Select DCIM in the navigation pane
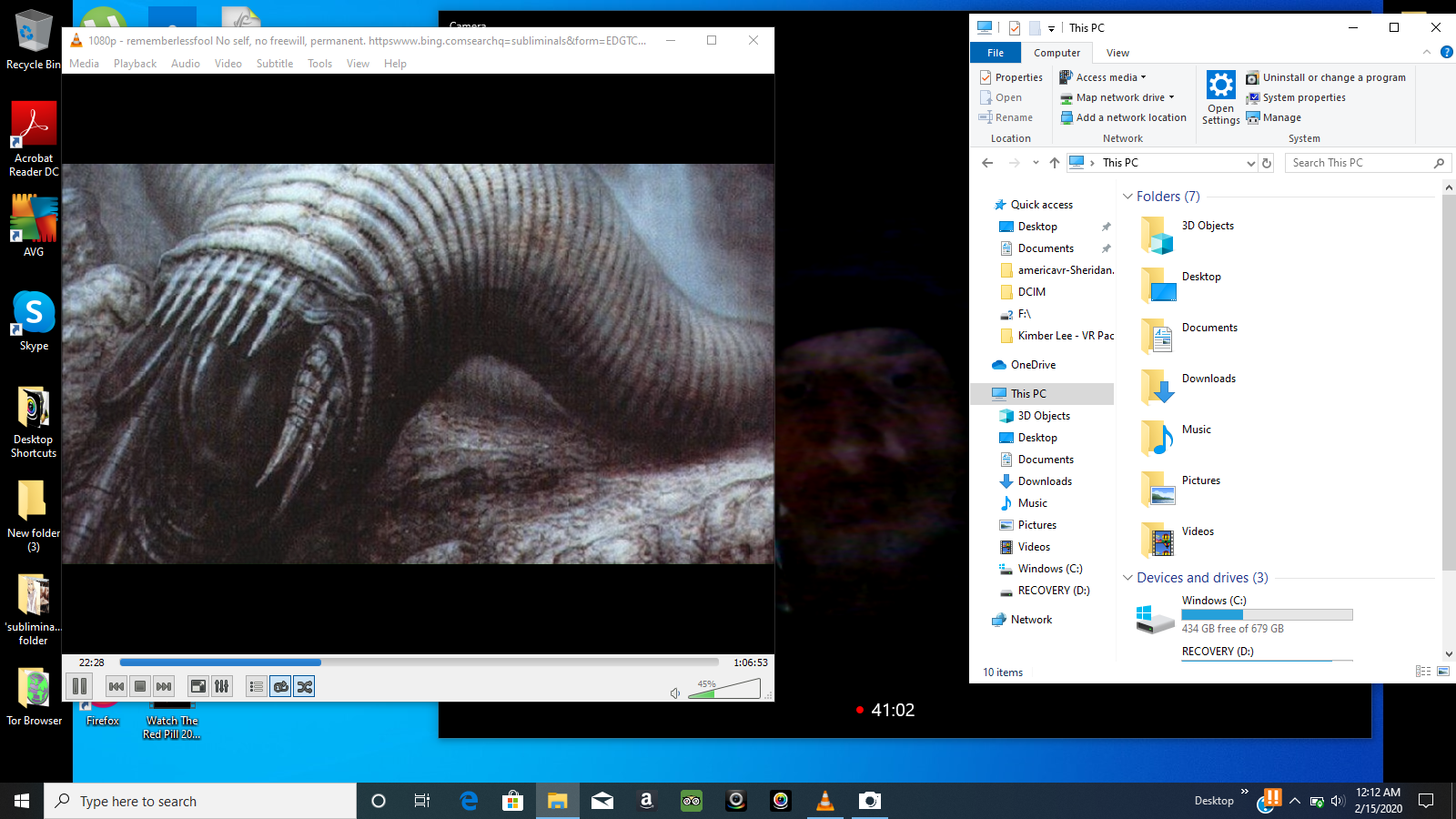Image resolution: width=1456 pixels, height=819 pixels. tap(1031, 292)
